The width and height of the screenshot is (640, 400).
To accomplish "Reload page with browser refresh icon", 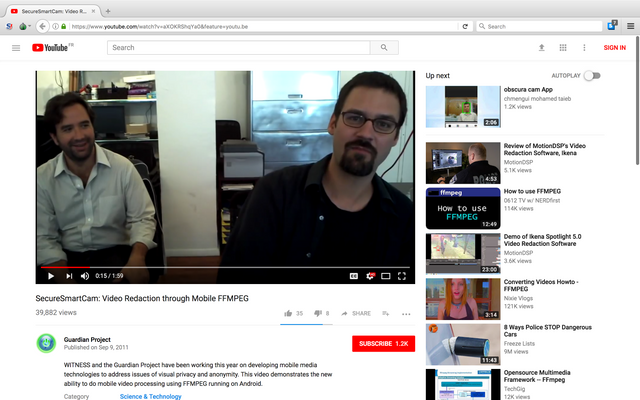I will click(465, 27).
